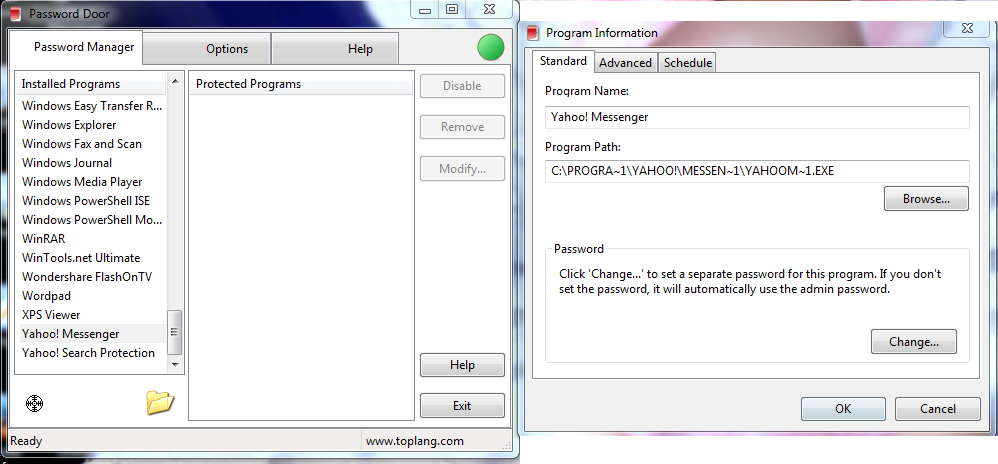Select WinRAR from Installed Programs
998x464 pixels.
[43, 239]
